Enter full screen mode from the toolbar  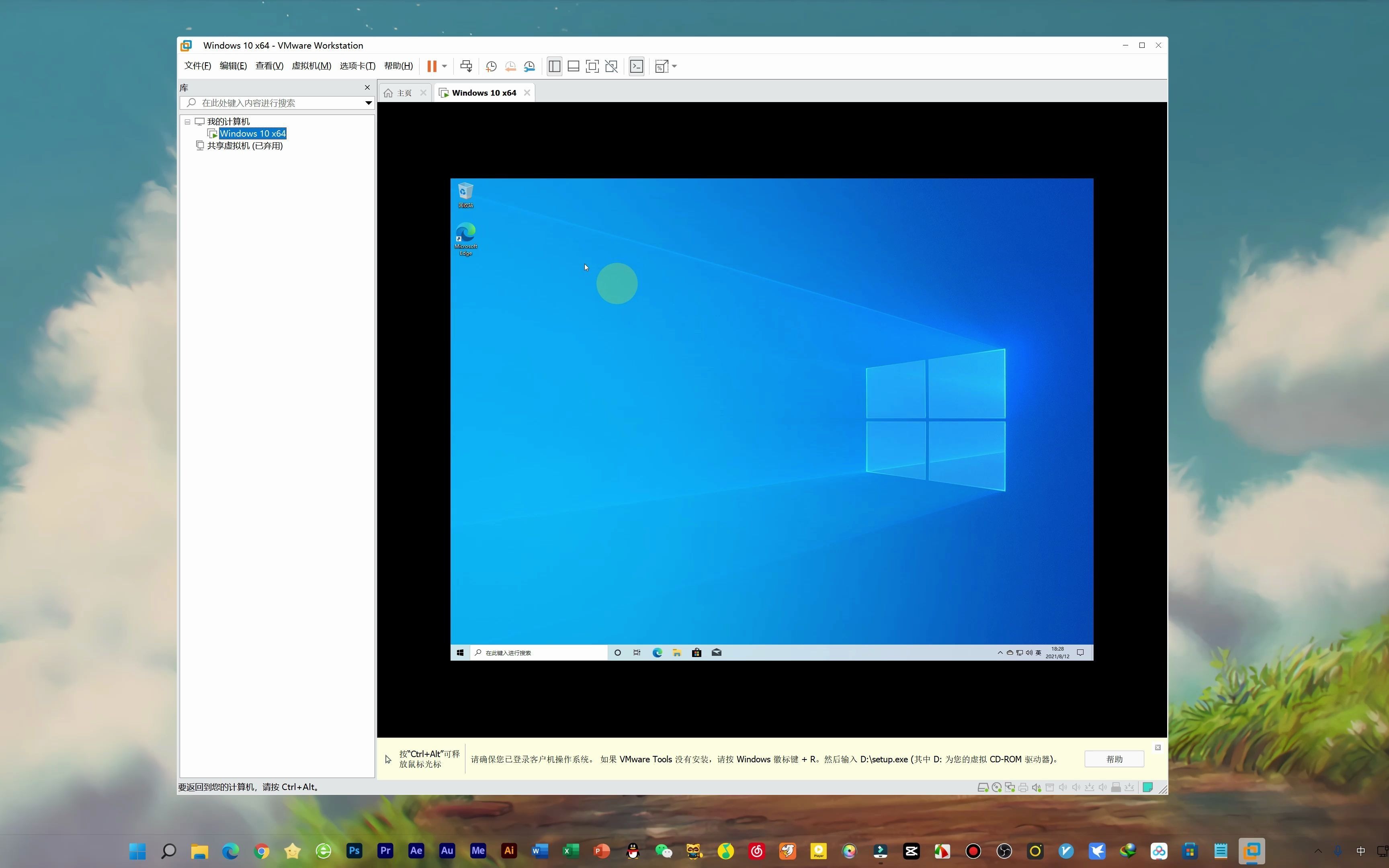(592, 67)
